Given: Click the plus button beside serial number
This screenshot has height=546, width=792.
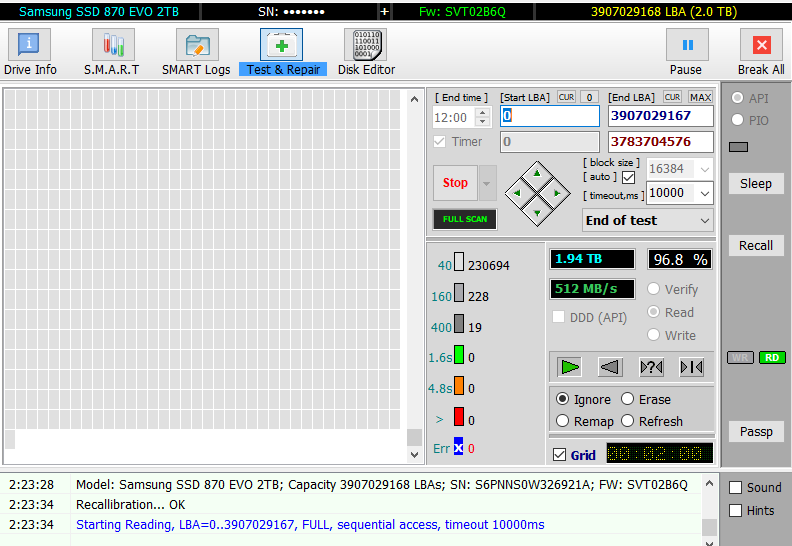Looking at the screenshot, I should pos(384,11).
